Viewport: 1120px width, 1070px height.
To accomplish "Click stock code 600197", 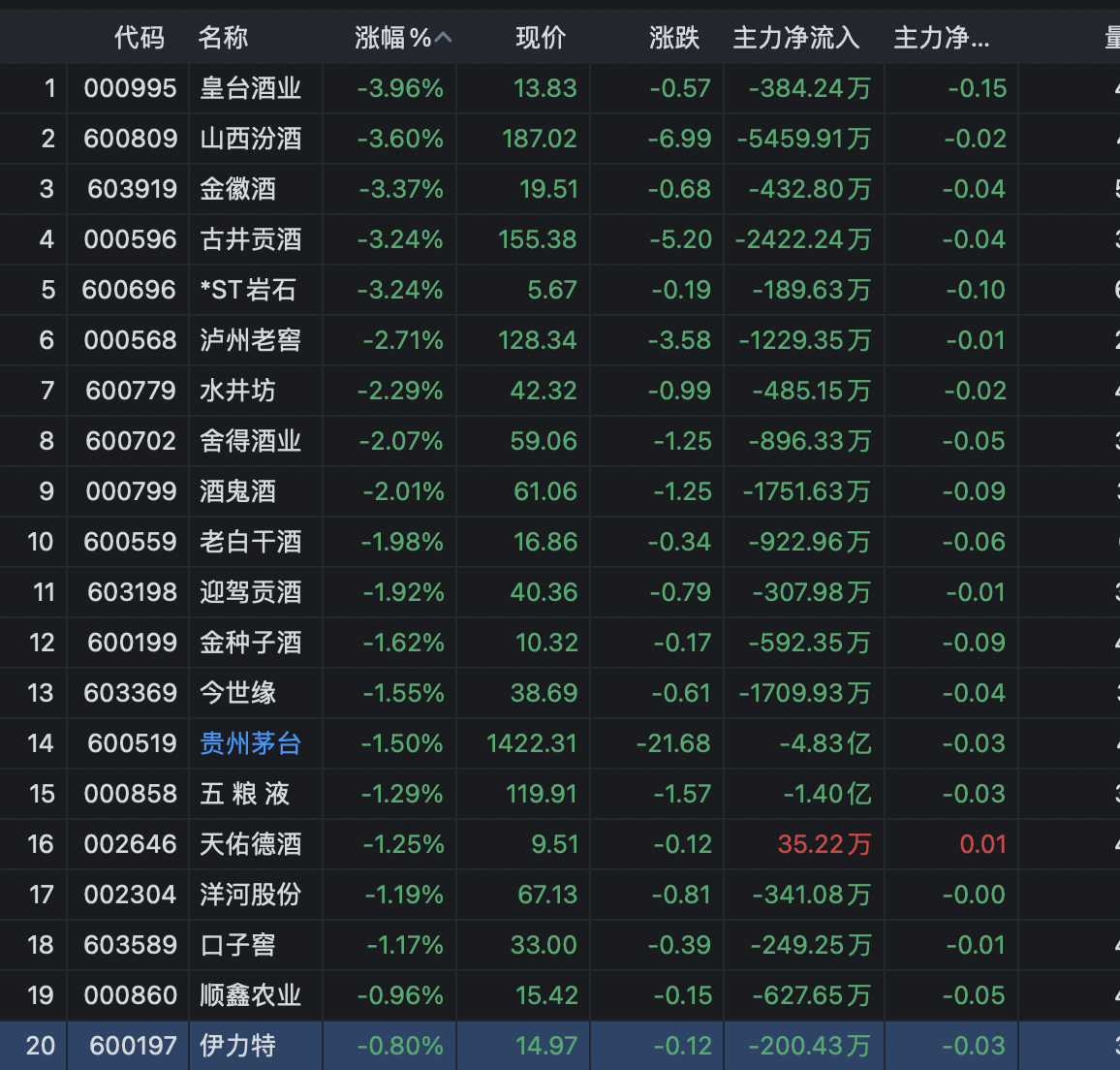I will tap(133, 1046).
